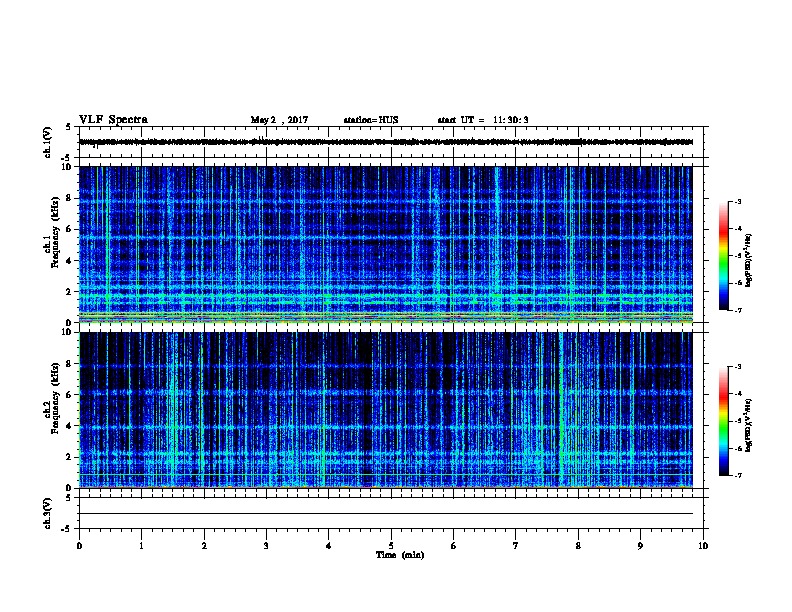Click the -3 label on ch.1 colorbar
Screen dimensions: 792x612
[738, 201]
